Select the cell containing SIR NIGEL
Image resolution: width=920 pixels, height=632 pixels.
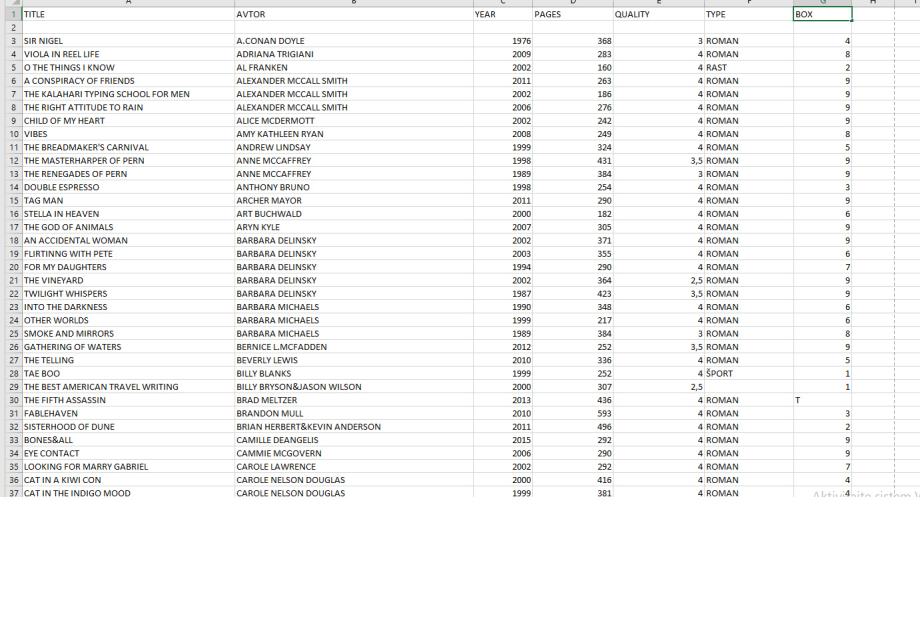pyautogui.click(x=127, y=41)
